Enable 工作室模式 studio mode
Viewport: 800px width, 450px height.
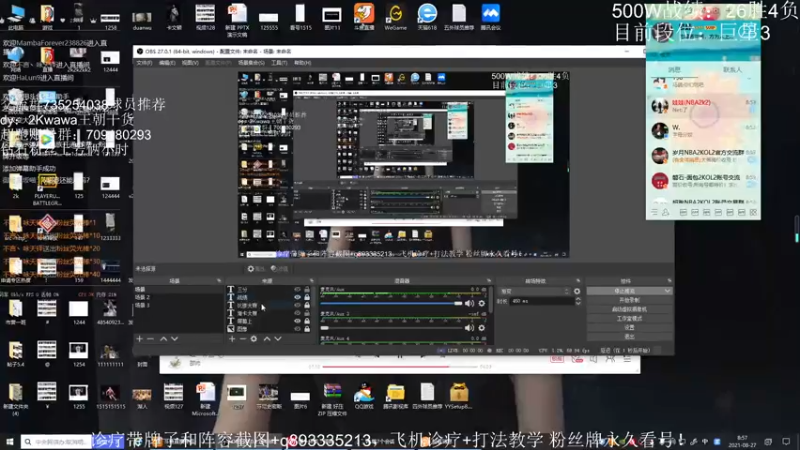(629, 318)
